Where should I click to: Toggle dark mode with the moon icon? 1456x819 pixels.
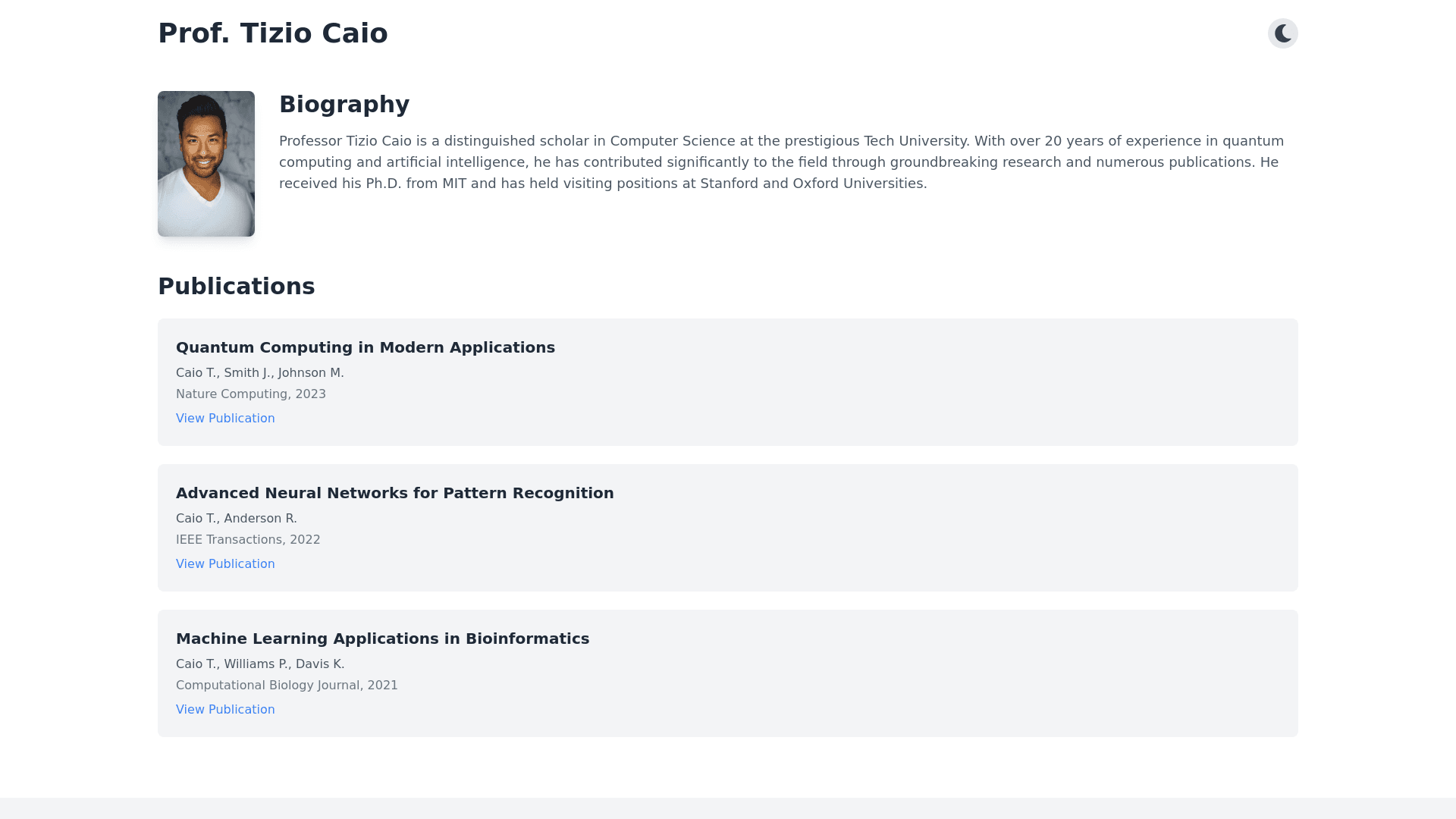[1282, 33]
